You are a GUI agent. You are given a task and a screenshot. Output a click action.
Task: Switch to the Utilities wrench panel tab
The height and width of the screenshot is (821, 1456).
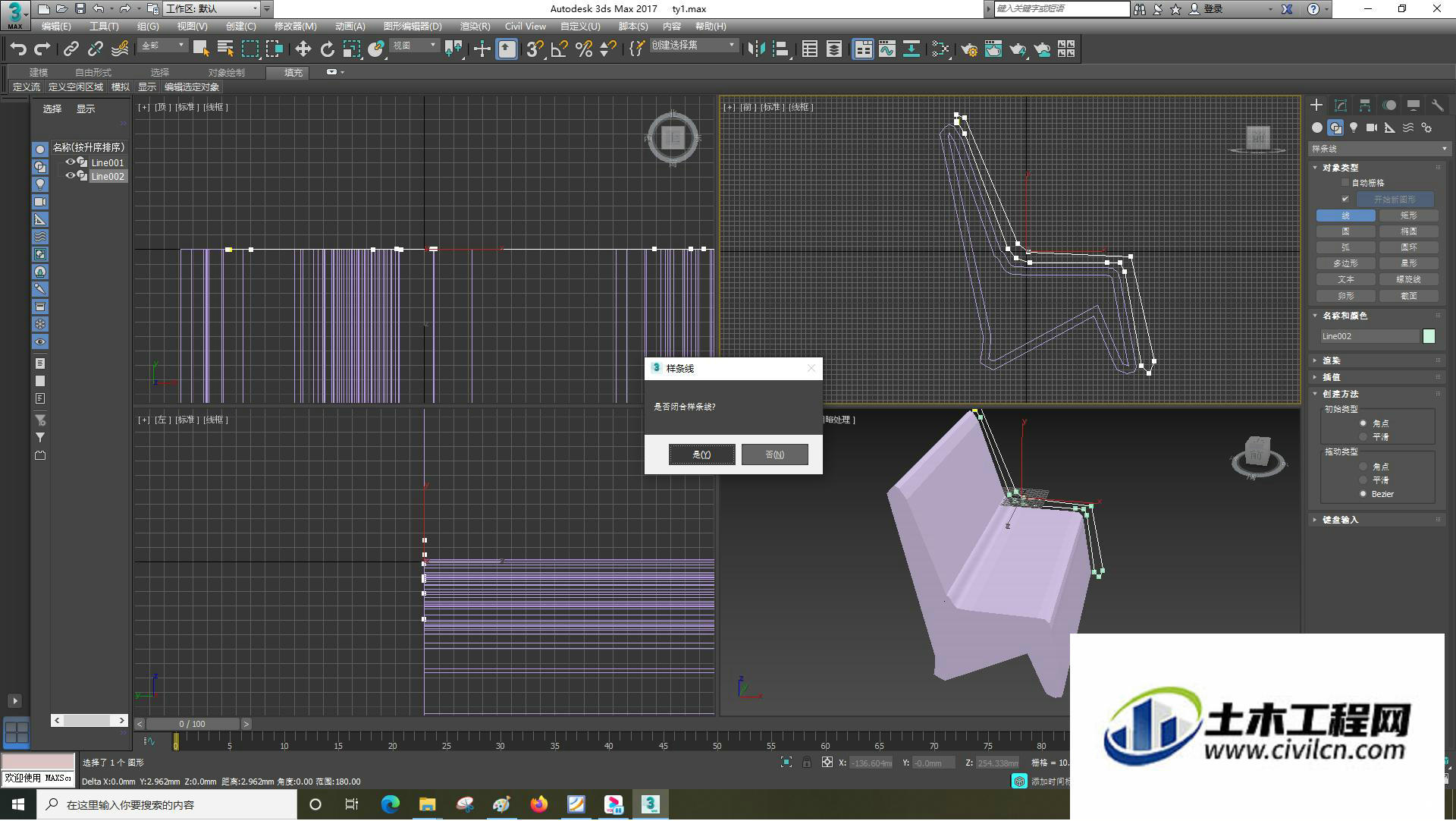point(1438,105)
